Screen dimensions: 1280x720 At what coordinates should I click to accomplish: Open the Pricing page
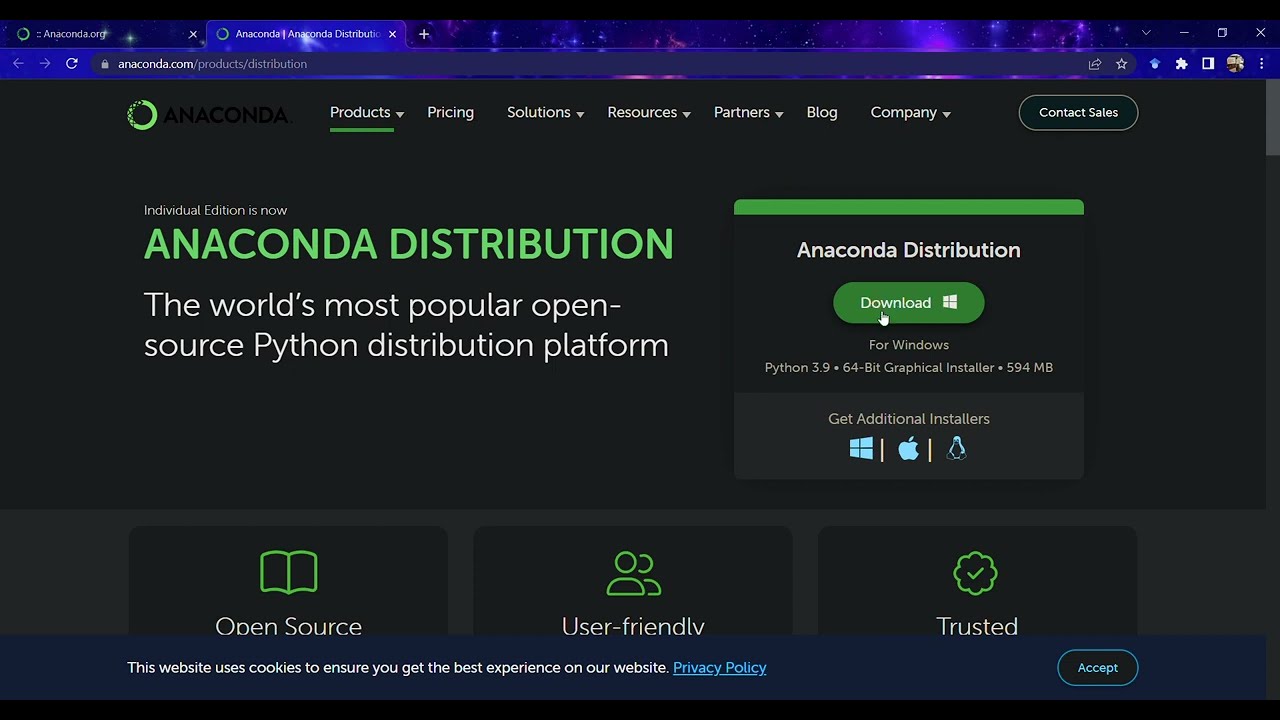(450, 113)
